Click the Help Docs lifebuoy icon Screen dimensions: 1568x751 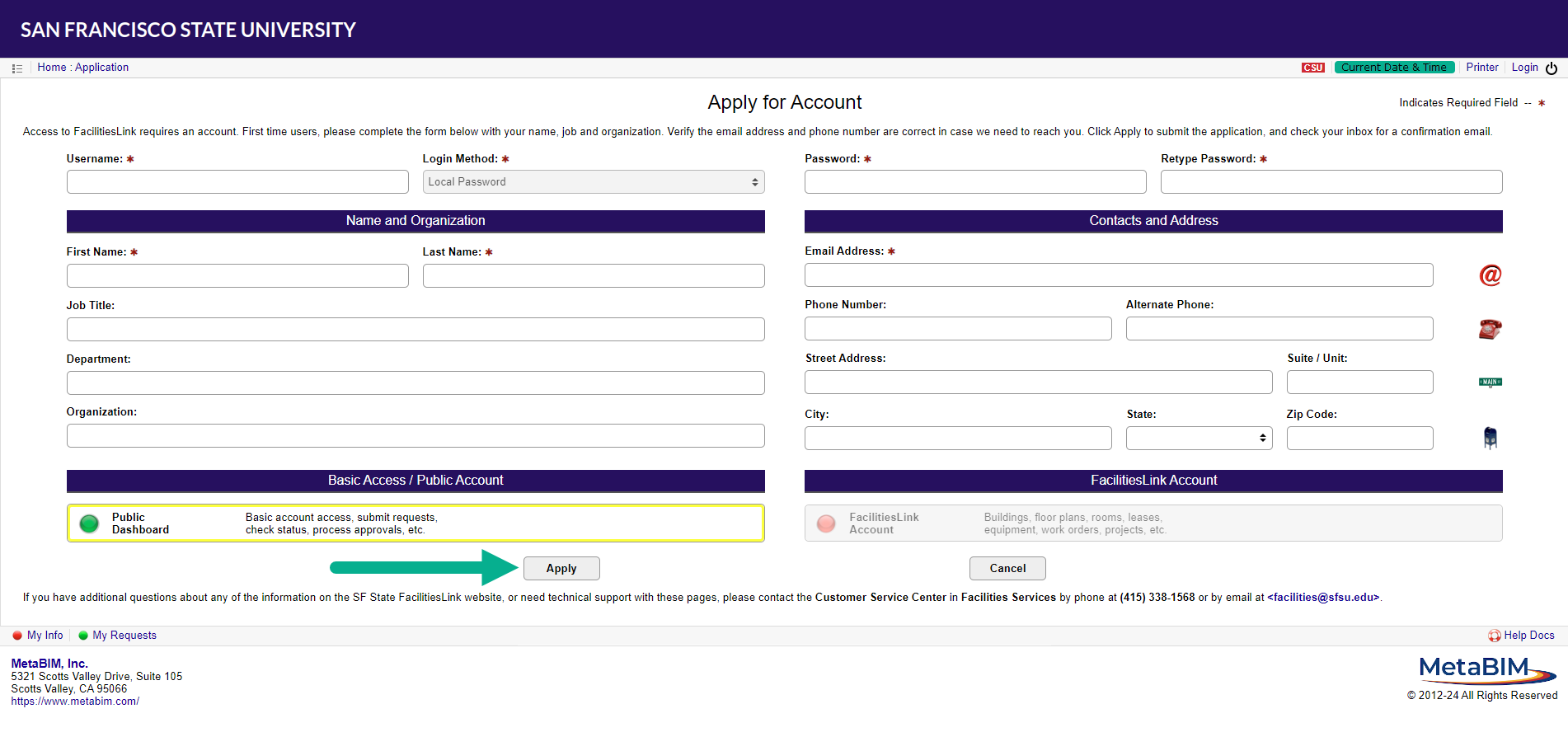[x=1495, y=636]
